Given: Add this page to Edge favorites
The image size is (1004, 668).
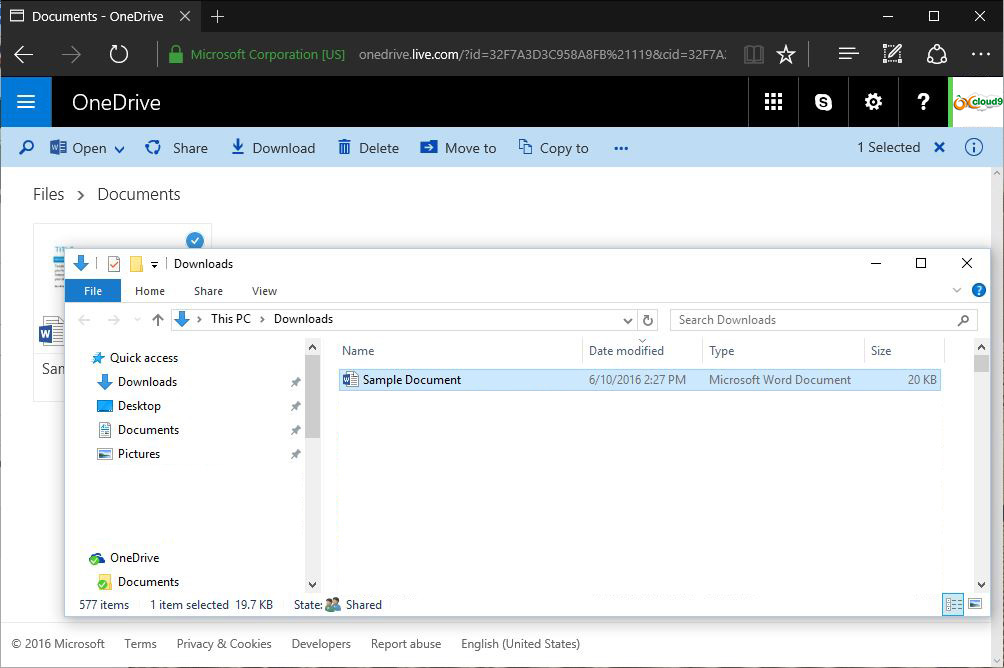Looking at the screenshot, I should point(786,54).
